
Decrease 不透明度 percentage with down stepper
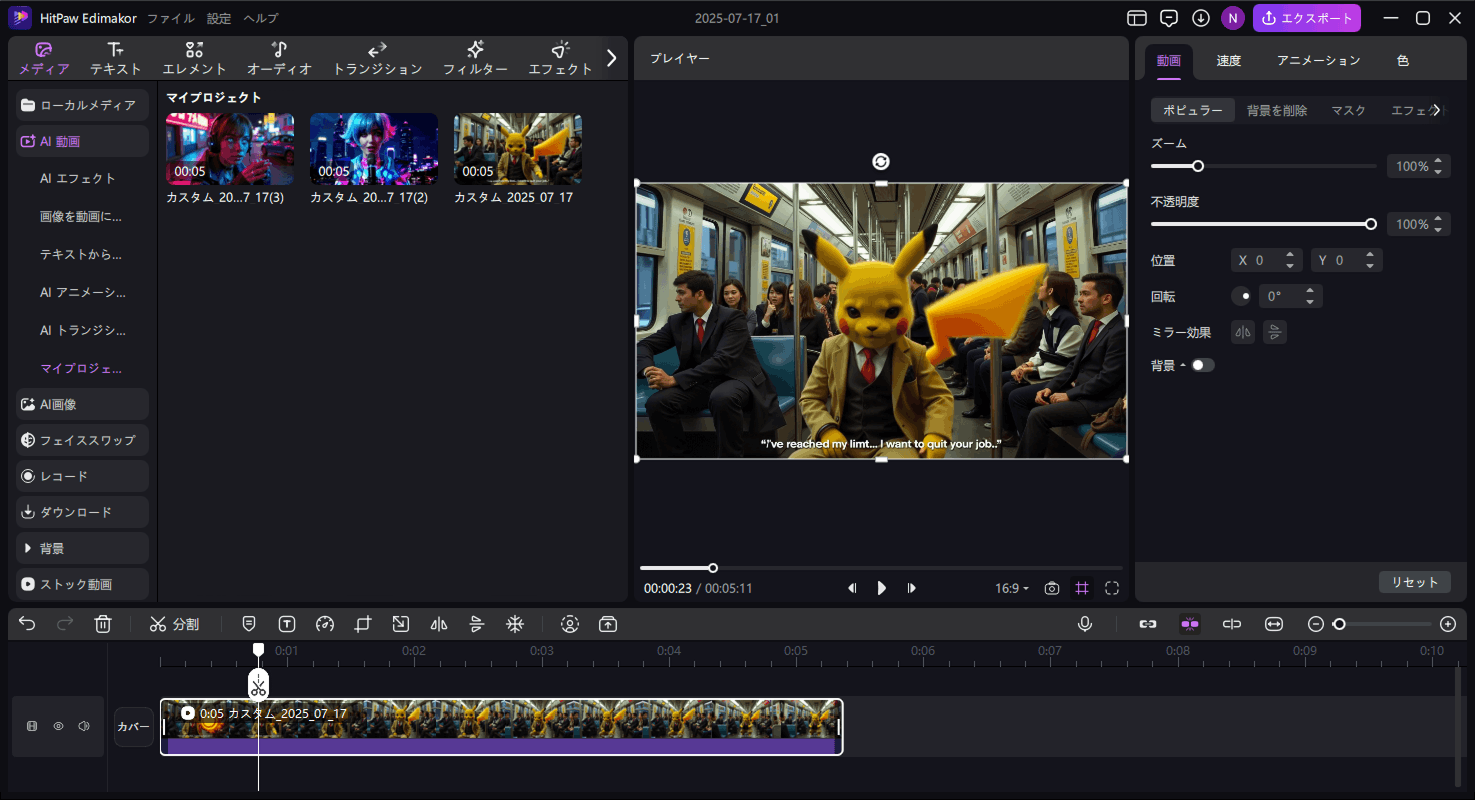coord(1438,229)
